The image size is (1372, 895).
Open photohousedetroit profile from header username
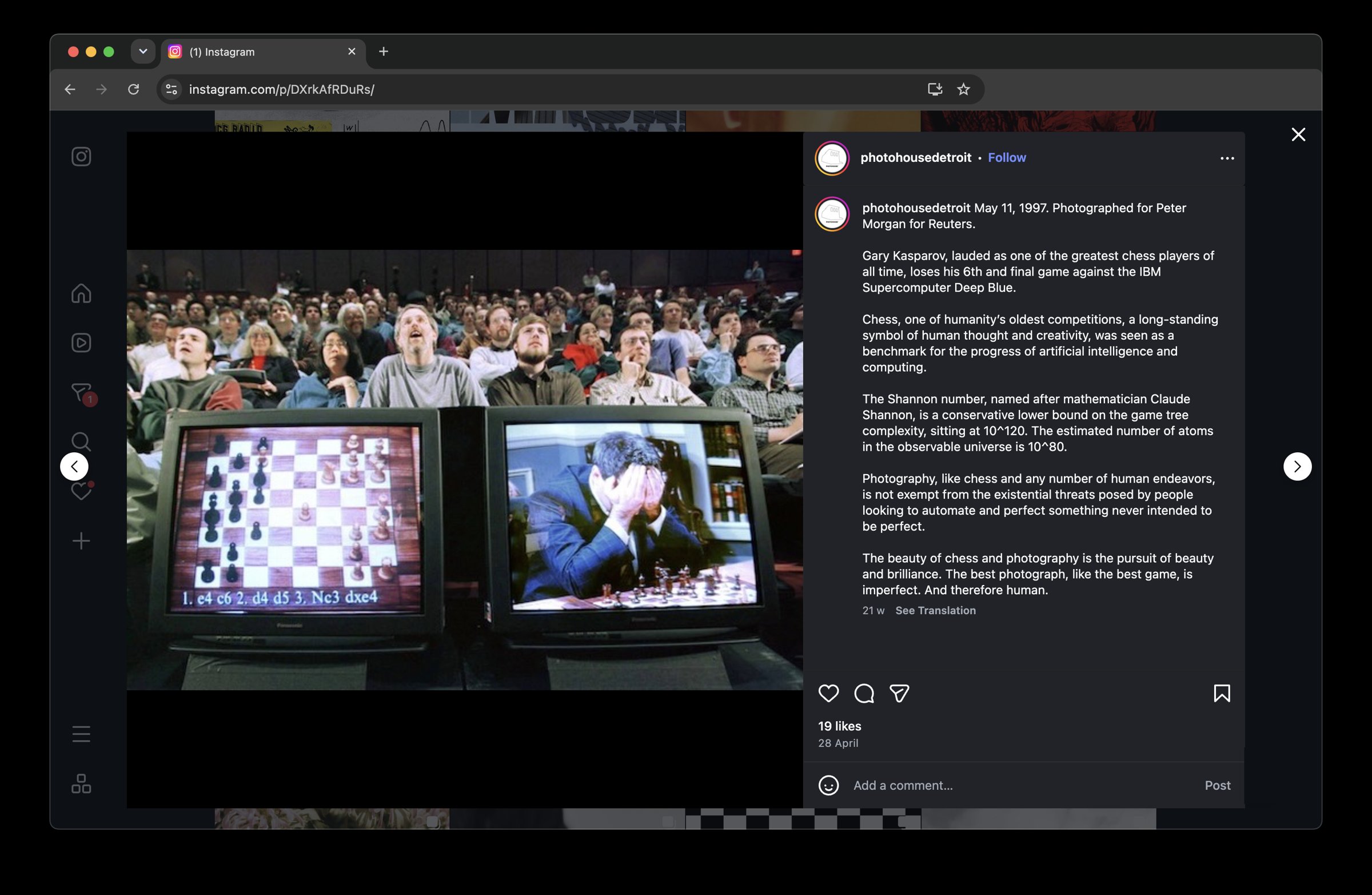[915, 157]
